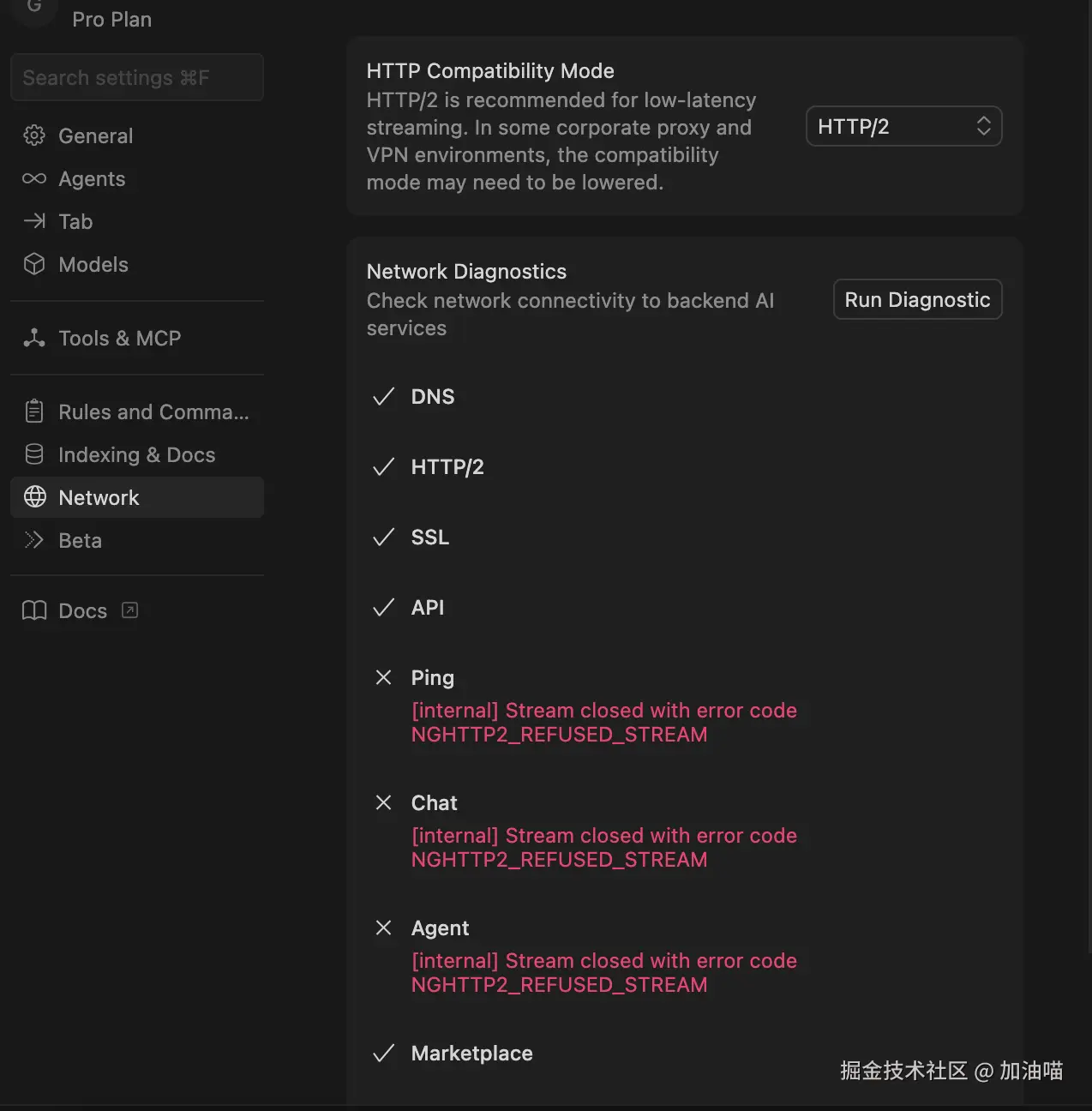Click the Tab arrow icon
Viewport: 1092px width, 1111px height.
coord(34,221)
